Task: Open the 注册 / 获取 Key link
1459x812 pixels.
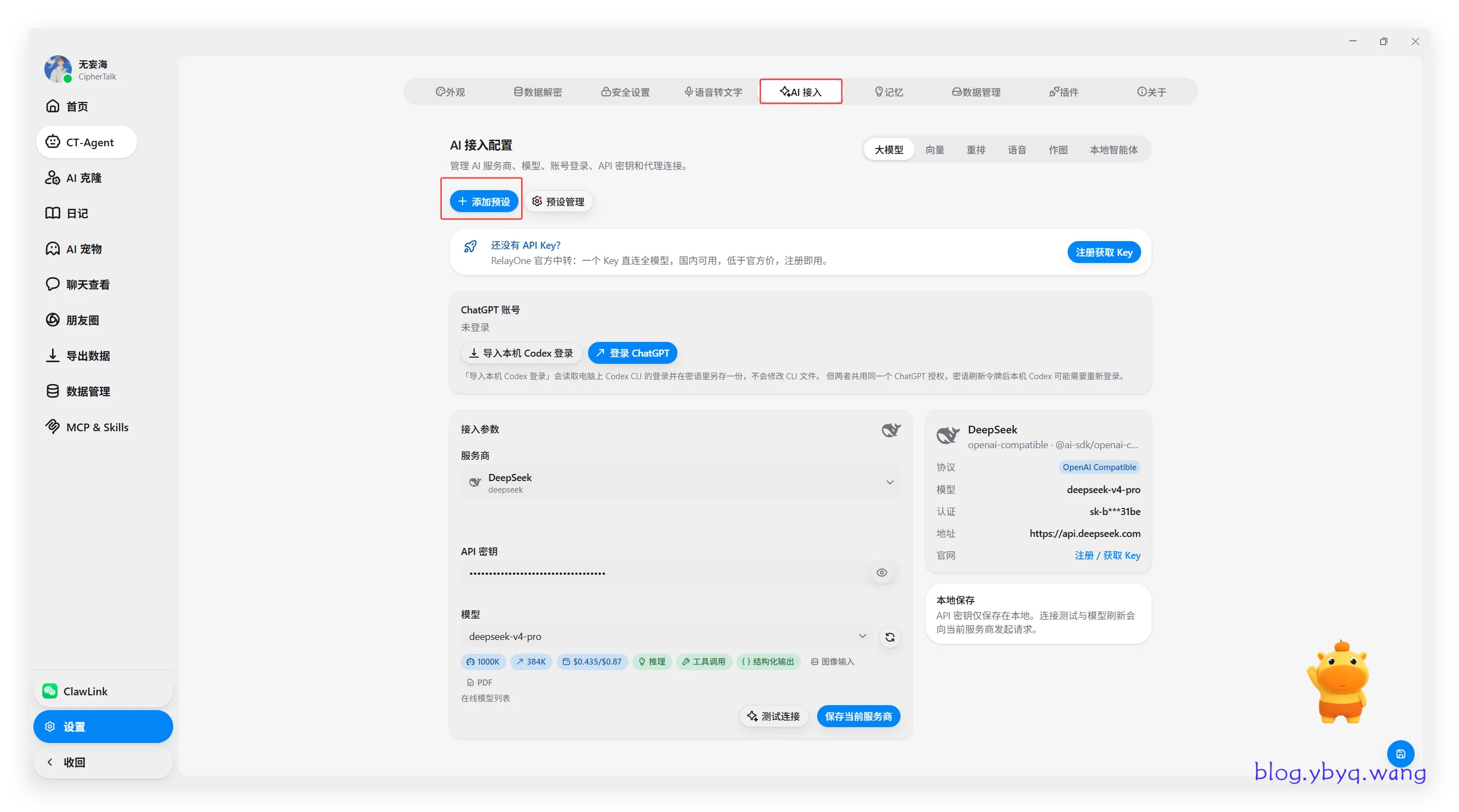Action: 1107,556
